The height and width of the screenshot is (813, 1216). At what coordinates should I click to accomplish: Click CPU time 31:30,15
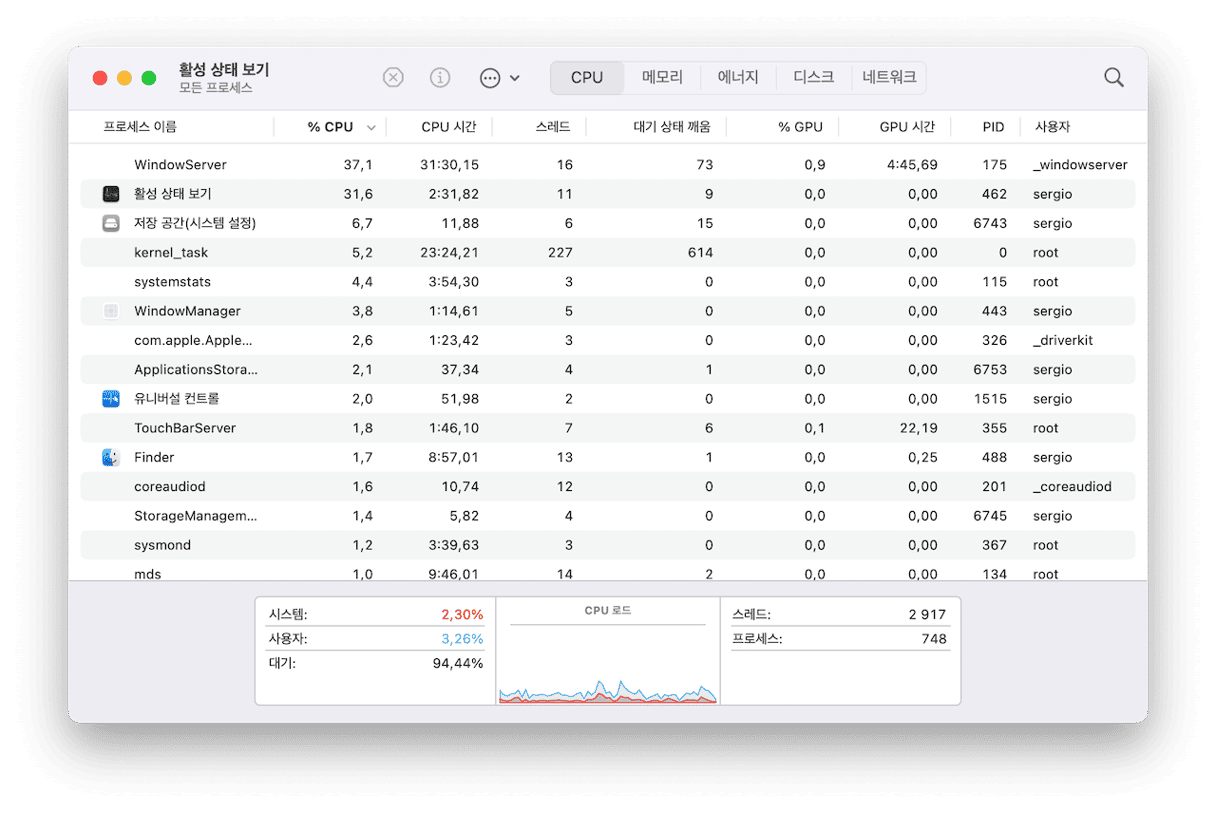point(450,165)
